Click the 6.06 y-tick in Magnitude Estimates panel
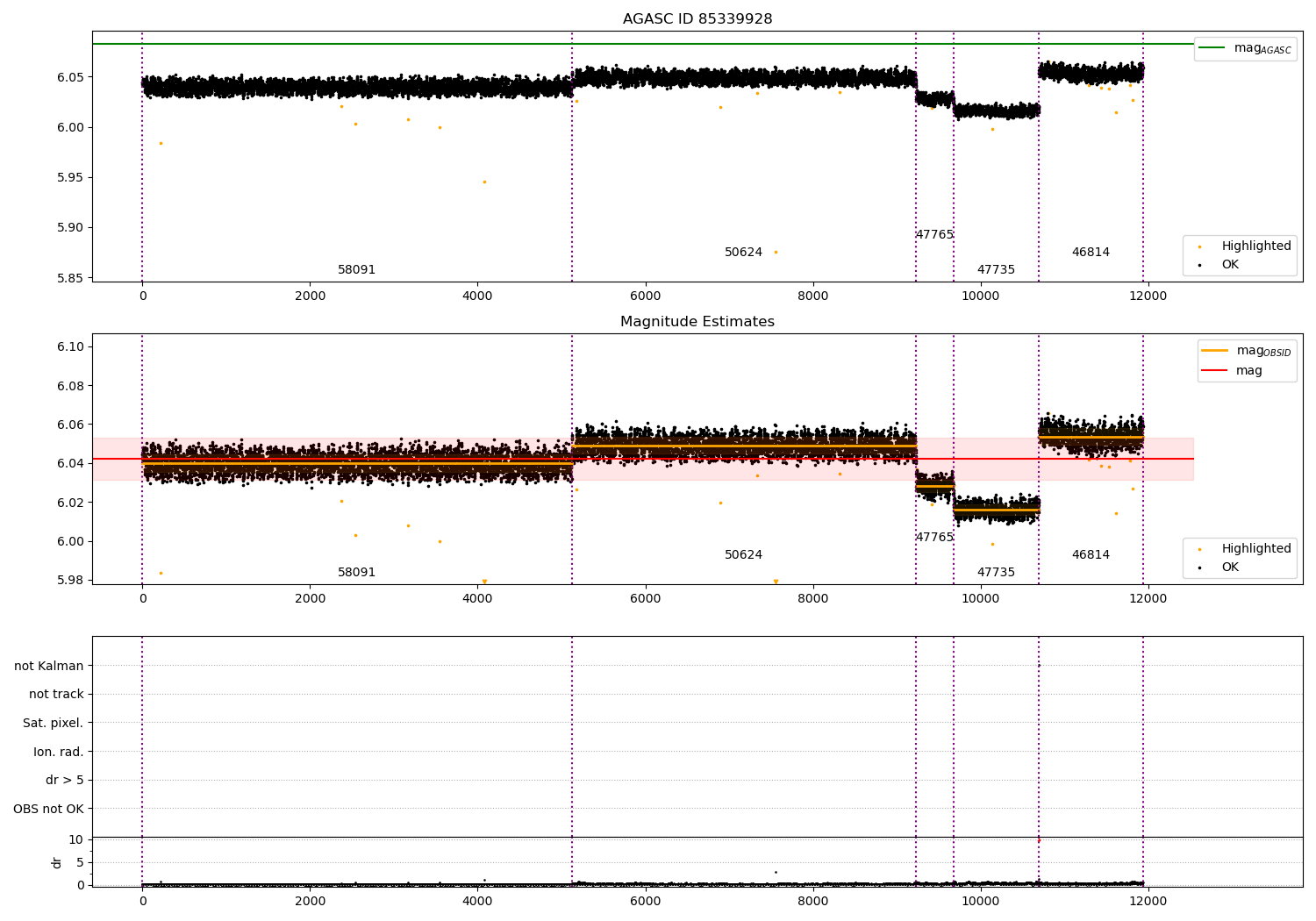This screenshot has height=921, width=1316. pos(70,425)
